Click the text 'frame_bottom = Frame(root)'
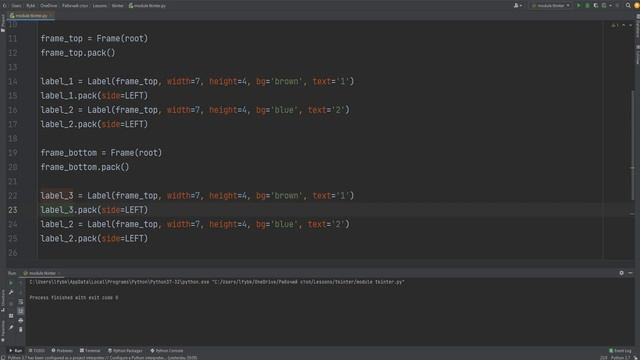 (101, 153)
